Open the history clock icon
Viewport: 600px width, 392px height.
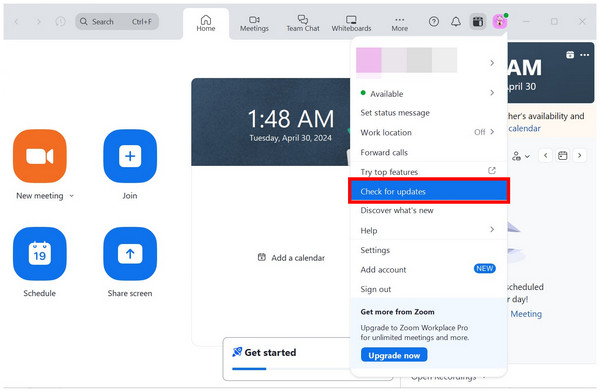coord(60,21)
